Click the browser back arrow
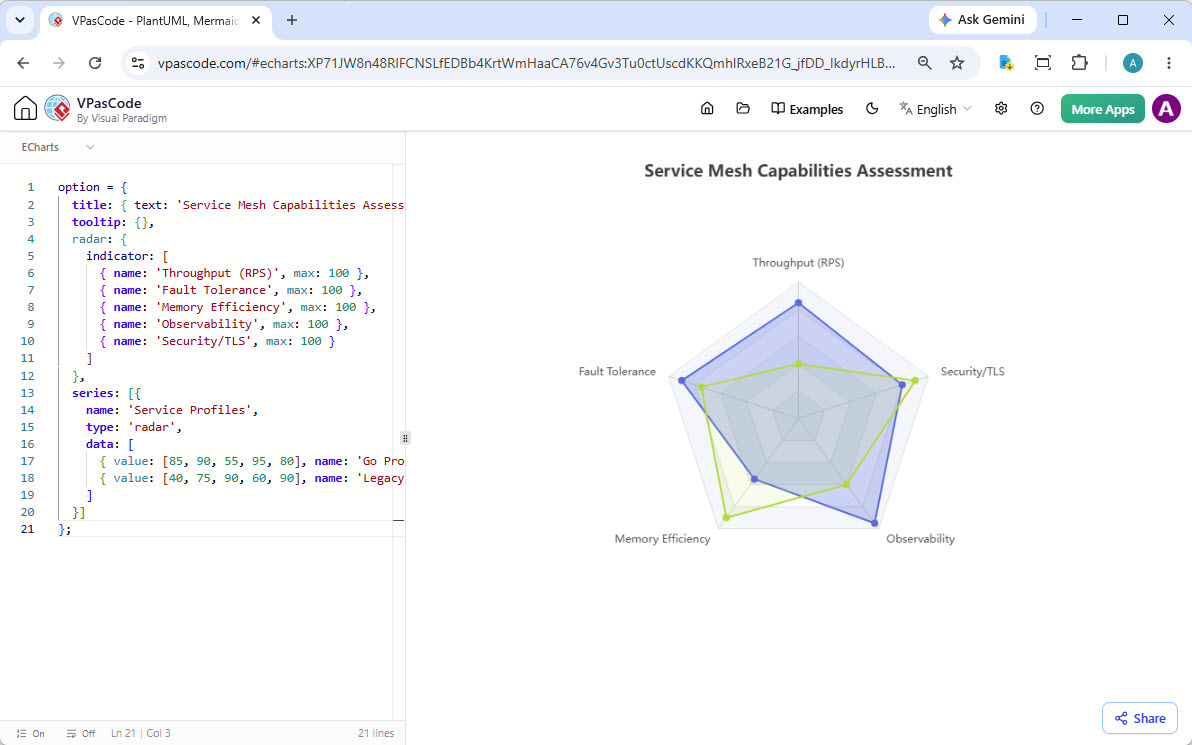The width and height of the screenshot is (1192, 745). coord(24,63)
